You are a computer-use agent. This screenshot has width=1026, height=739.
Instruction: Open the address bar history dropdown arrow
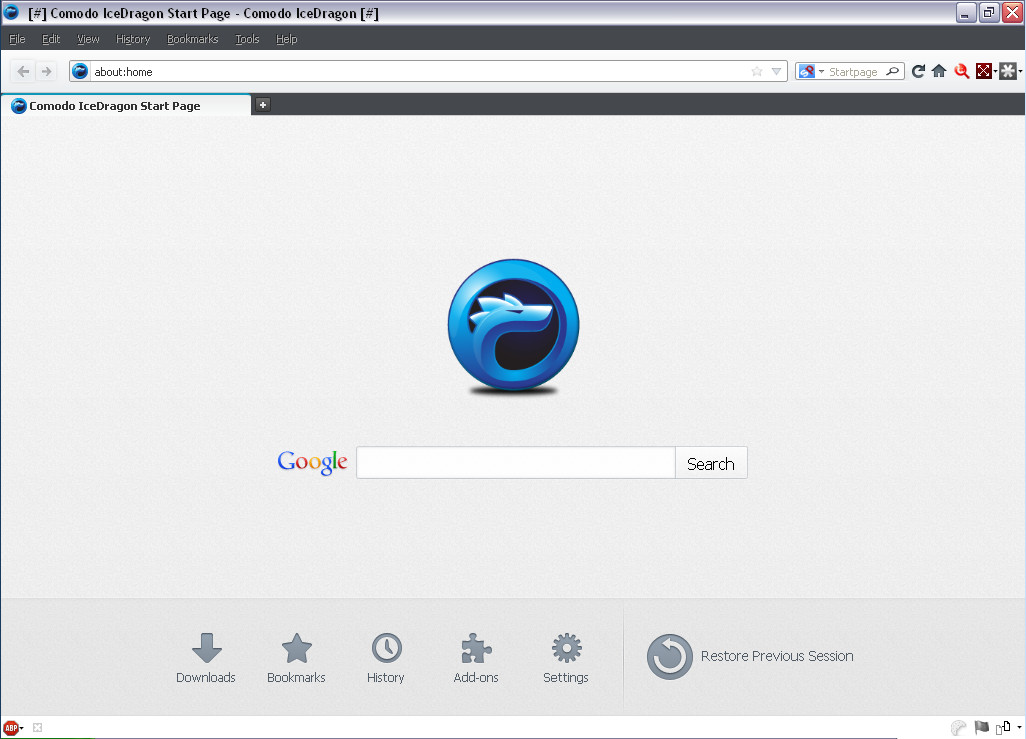click(776, 71)
